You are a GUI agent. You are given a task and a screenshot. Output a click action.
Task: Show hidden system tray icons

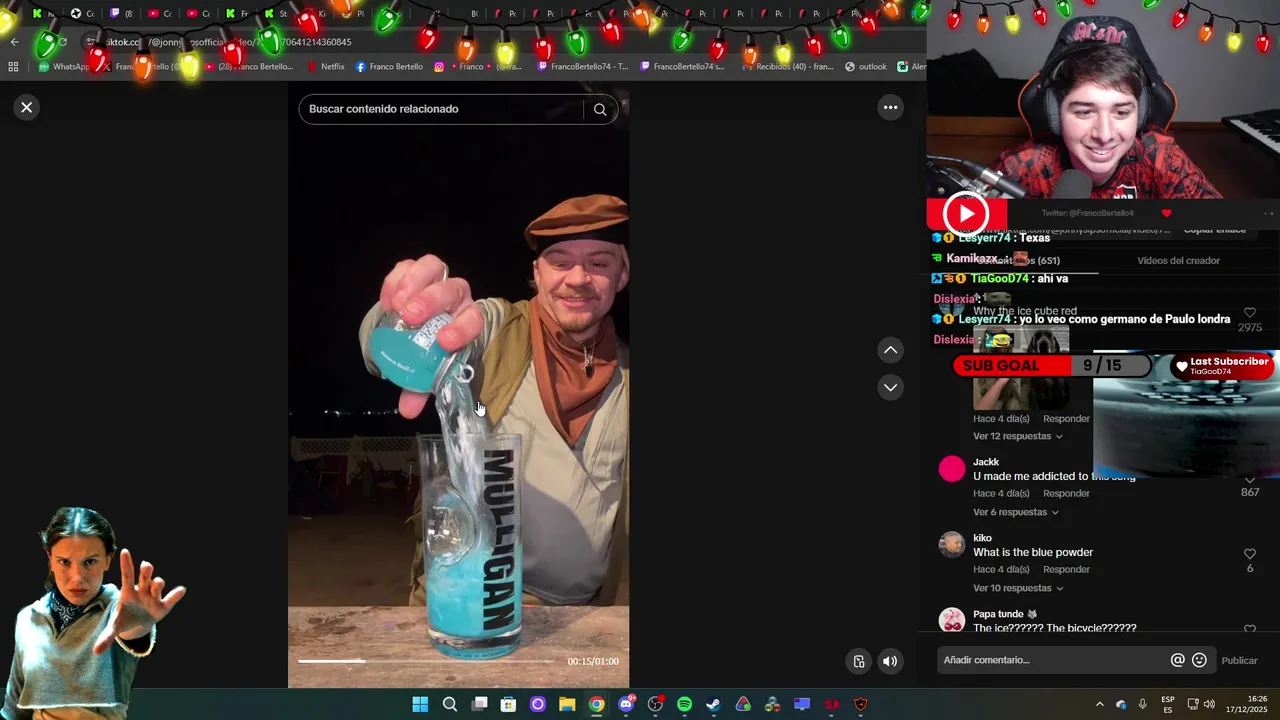pyautogui.click(x=1099, y=704)
